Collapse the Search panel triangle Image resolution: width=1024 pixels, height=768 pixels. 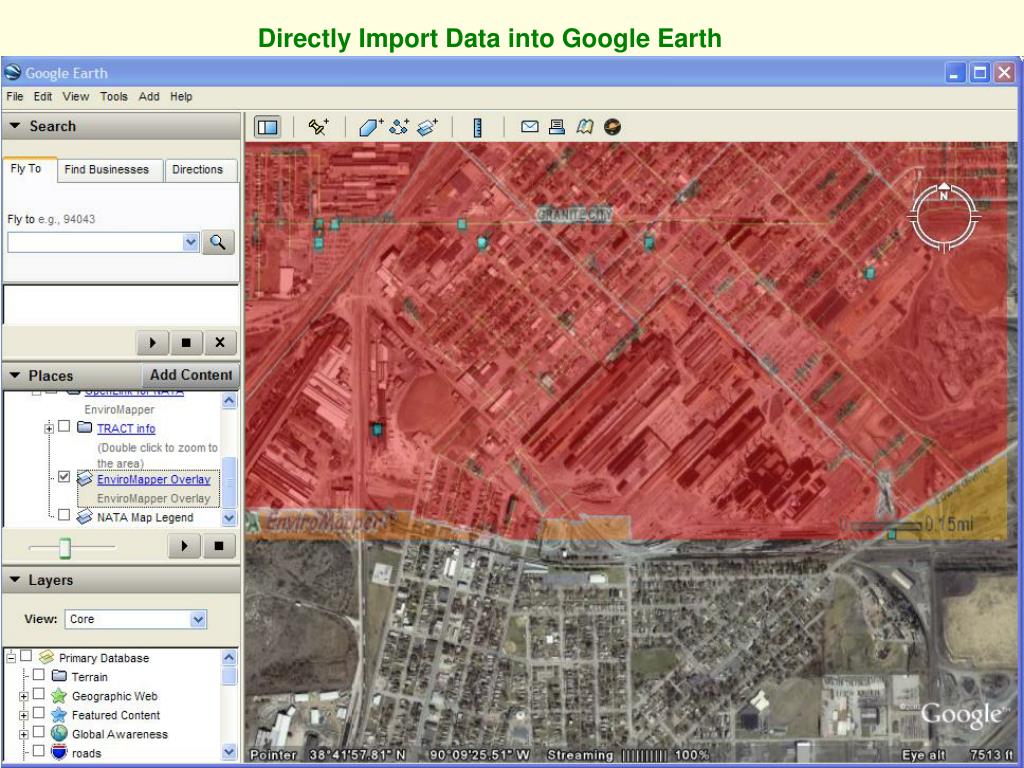[15, 125]
